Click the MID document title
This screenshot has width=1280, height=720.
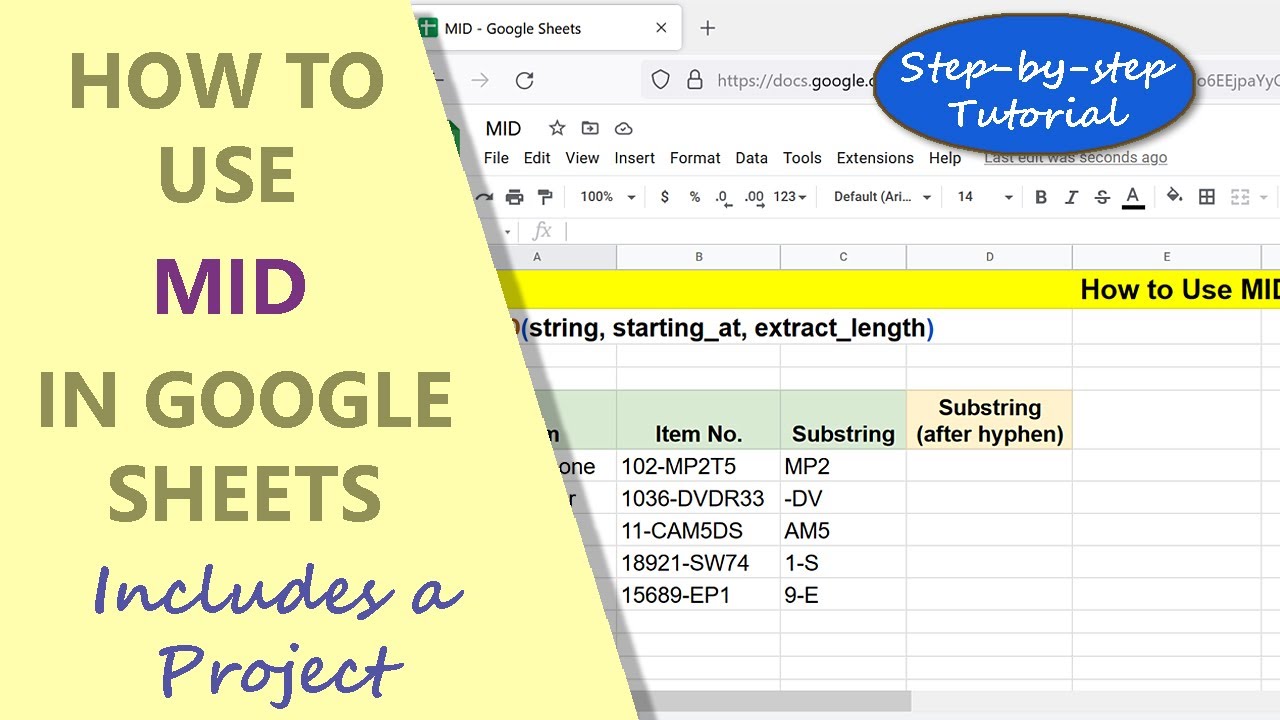pos(503,128)
